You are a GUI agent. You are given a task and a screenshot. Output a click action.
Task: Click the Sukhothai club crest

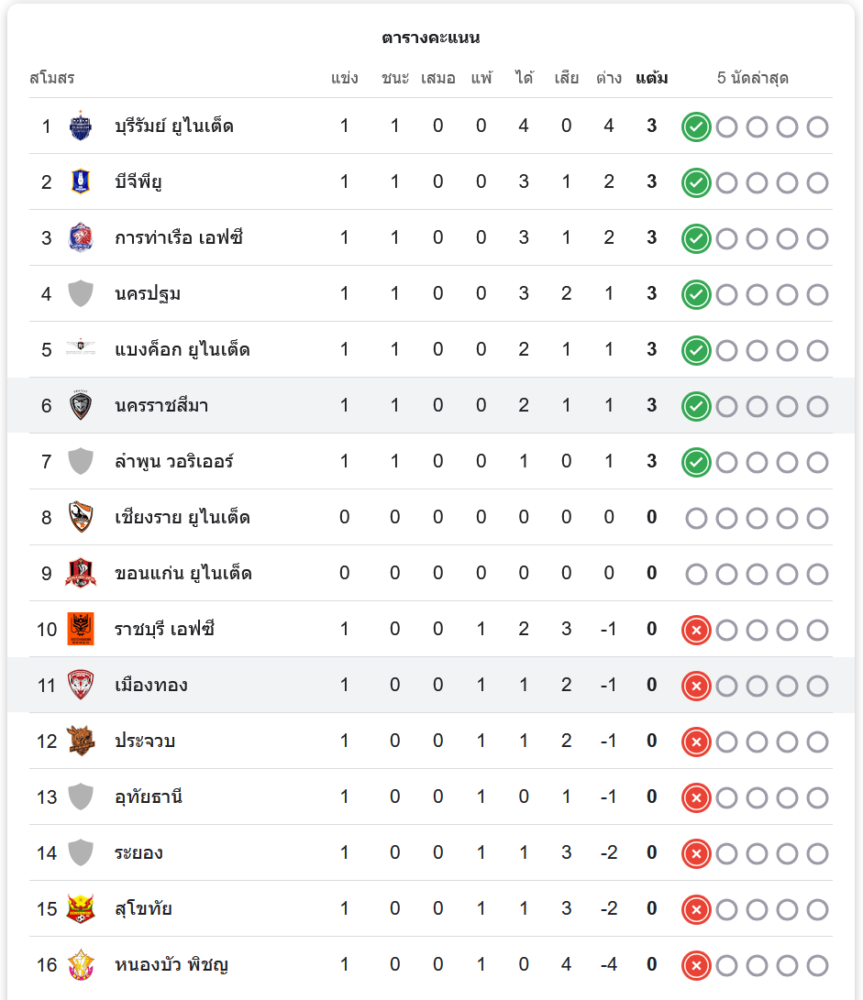coord(80,909)
